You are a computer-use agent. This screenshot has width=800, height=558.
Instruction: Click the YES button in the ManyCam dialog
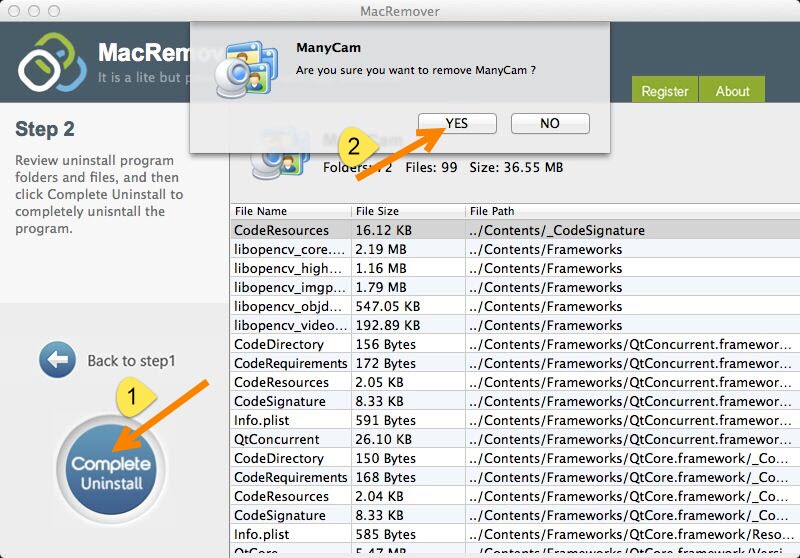(x=457, y=123)
